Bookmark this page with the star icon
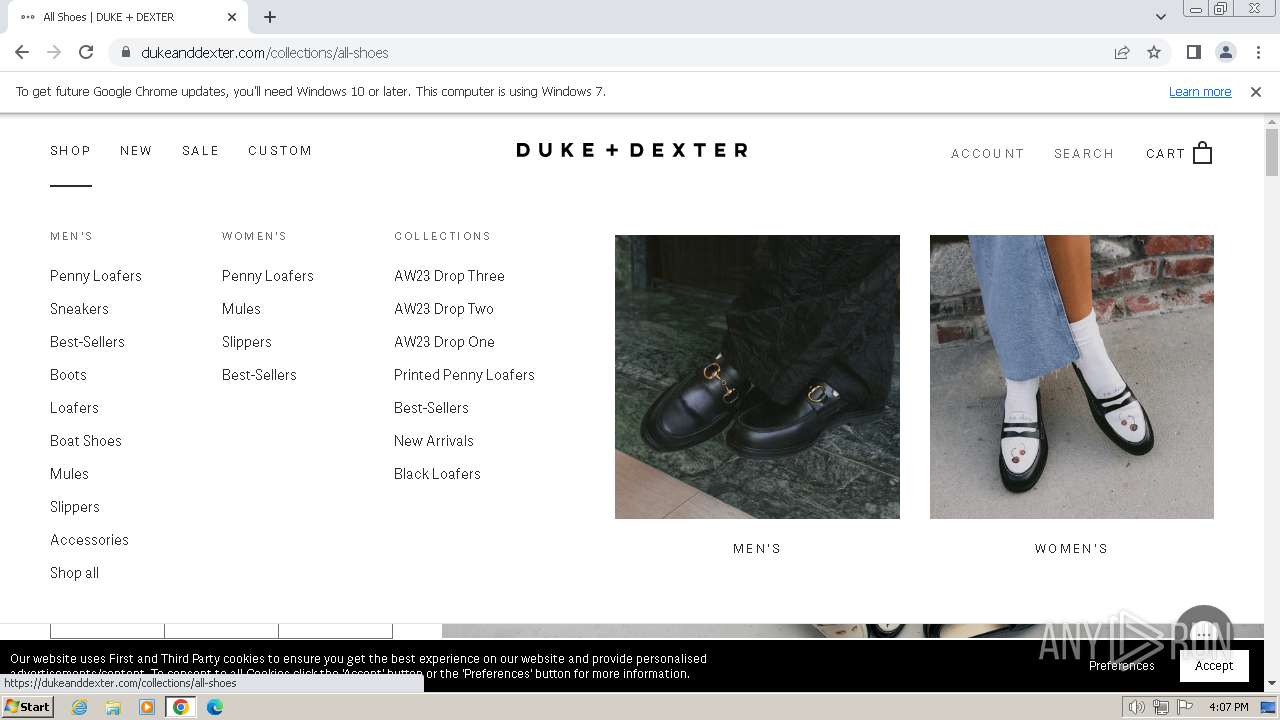The image size is (1280, 720). coord(1154,52)
